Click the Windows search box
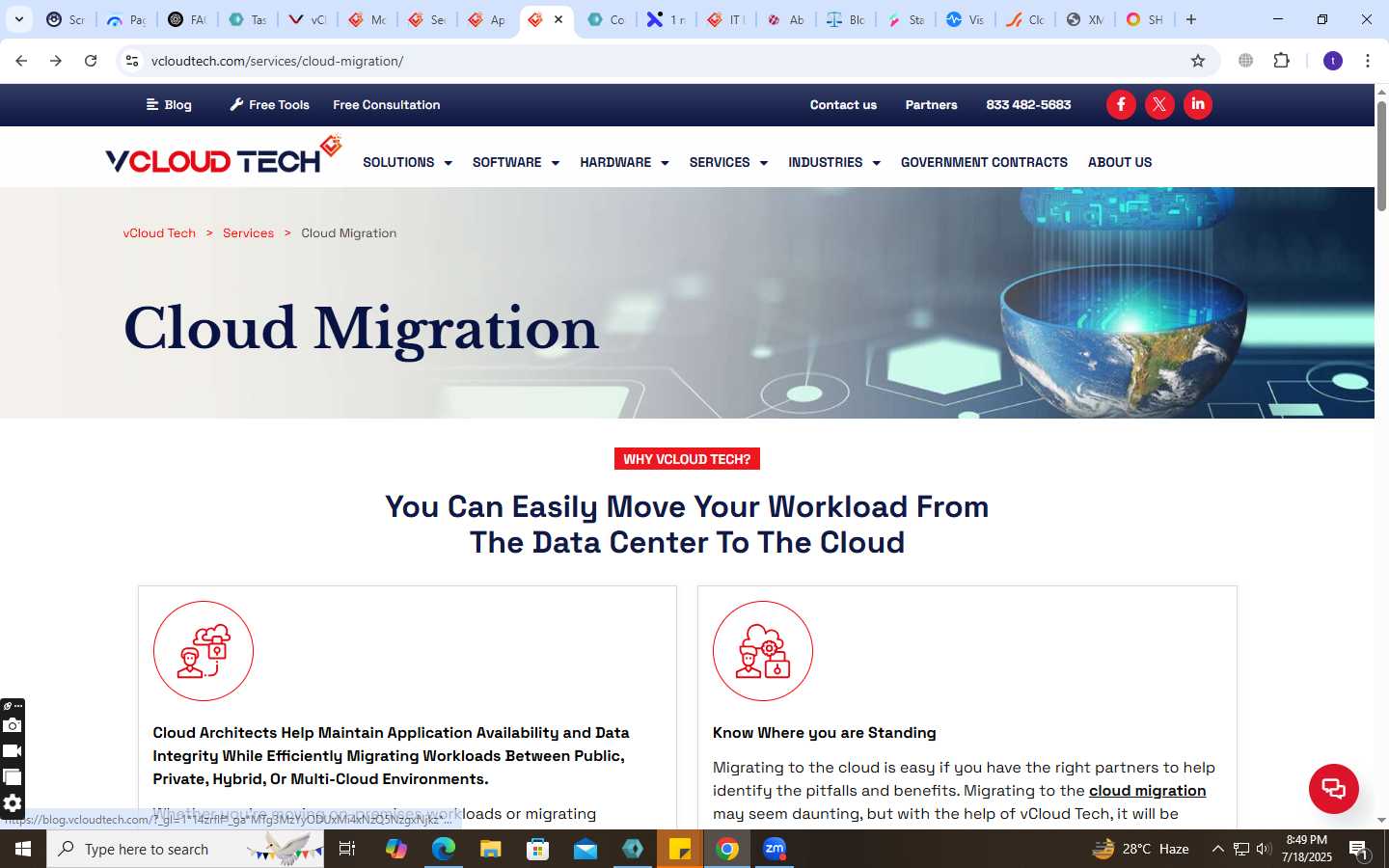Screen dimensions: 1389x868 (x=185, y=849)
